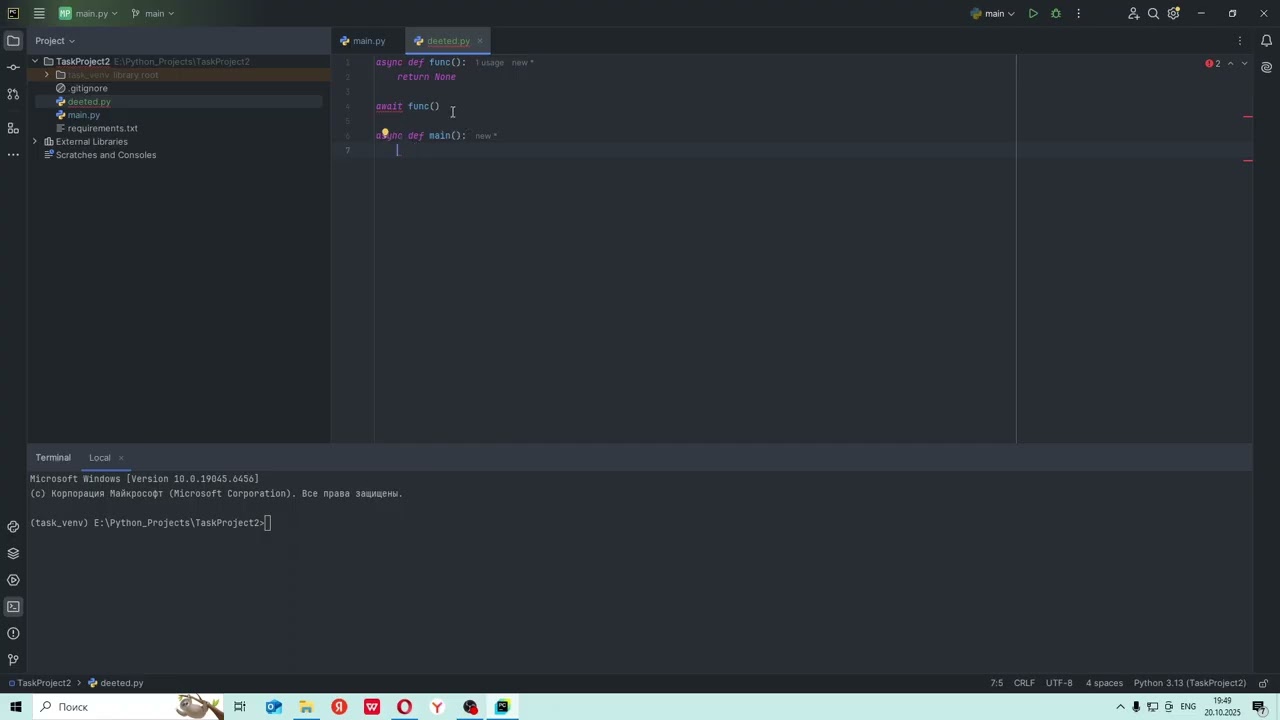The height and width of the screenshot is (720, 1280).
Task: Open the Problems tool window icon
Action: 13,633
